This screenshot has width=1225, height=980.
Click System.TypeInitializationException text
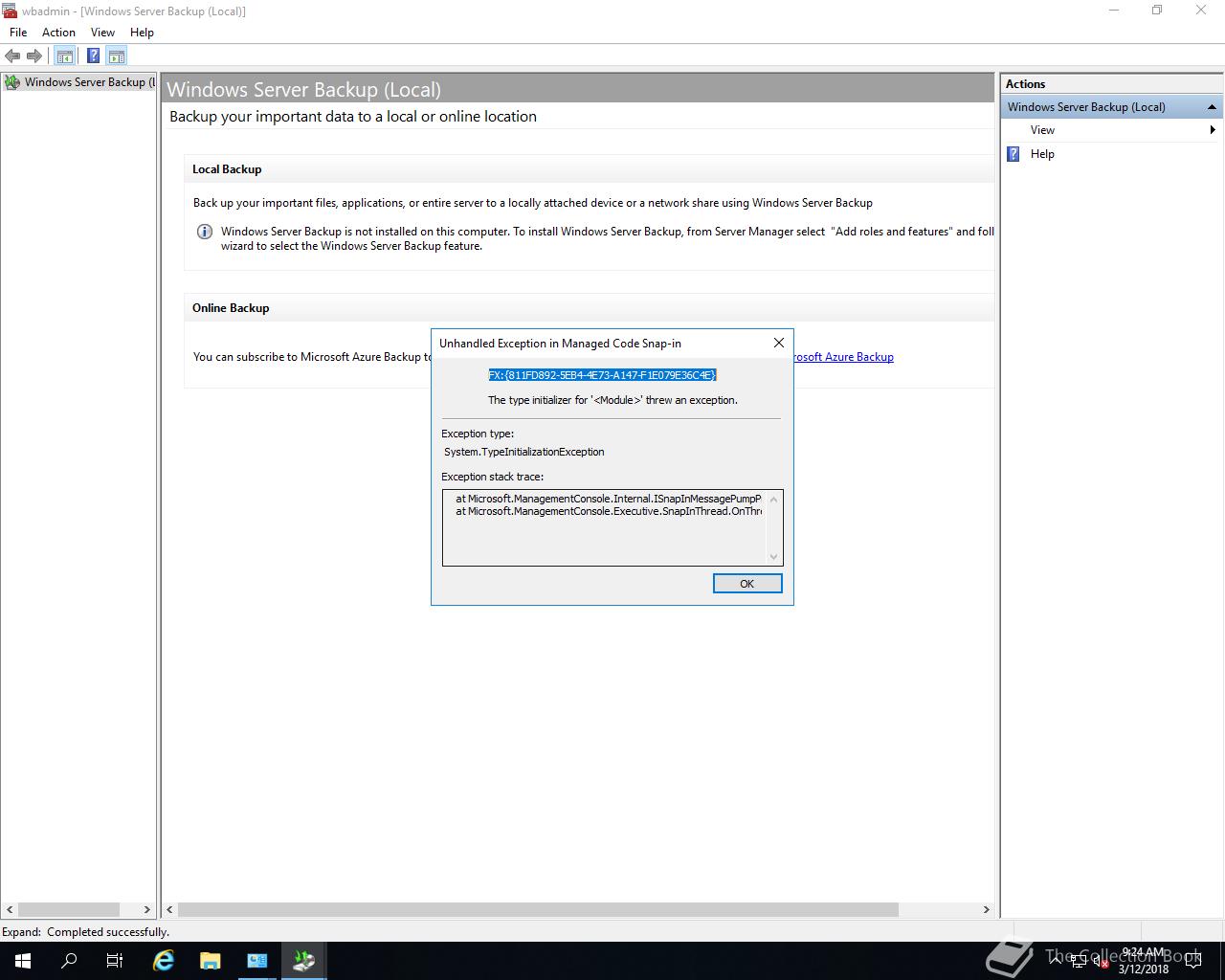pyautogui.click(x=524, y=452)
